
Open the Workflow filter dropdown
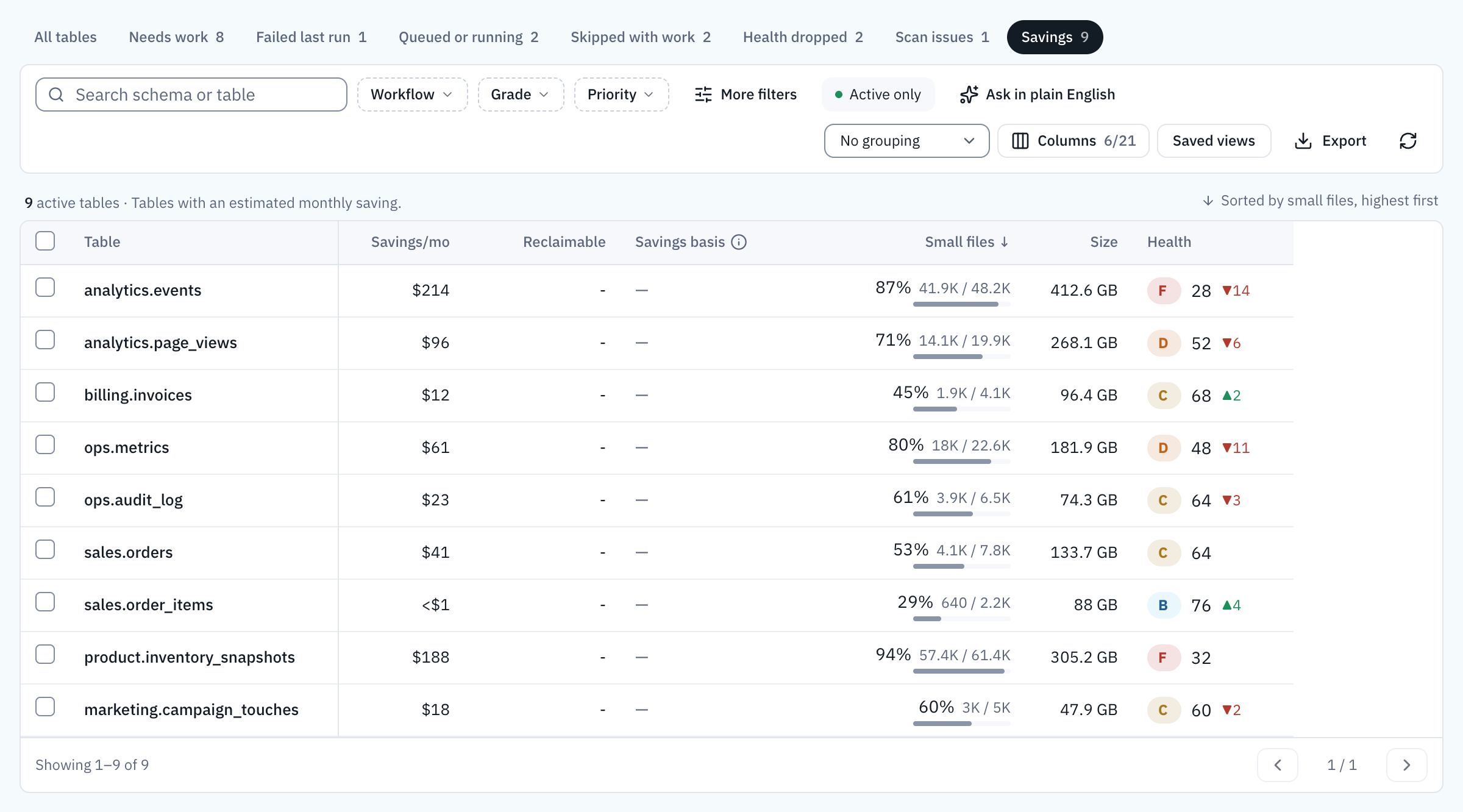tap(412, 94)
